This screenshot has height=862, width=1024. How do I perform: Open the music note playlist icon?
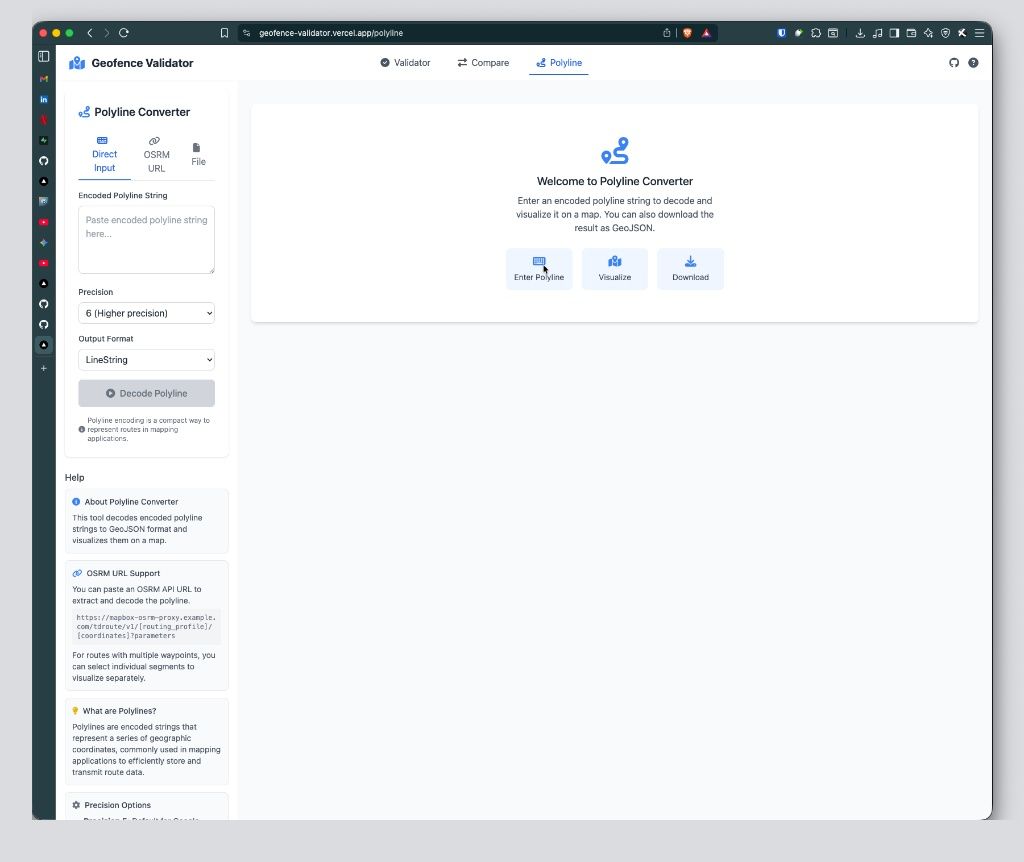877,33
